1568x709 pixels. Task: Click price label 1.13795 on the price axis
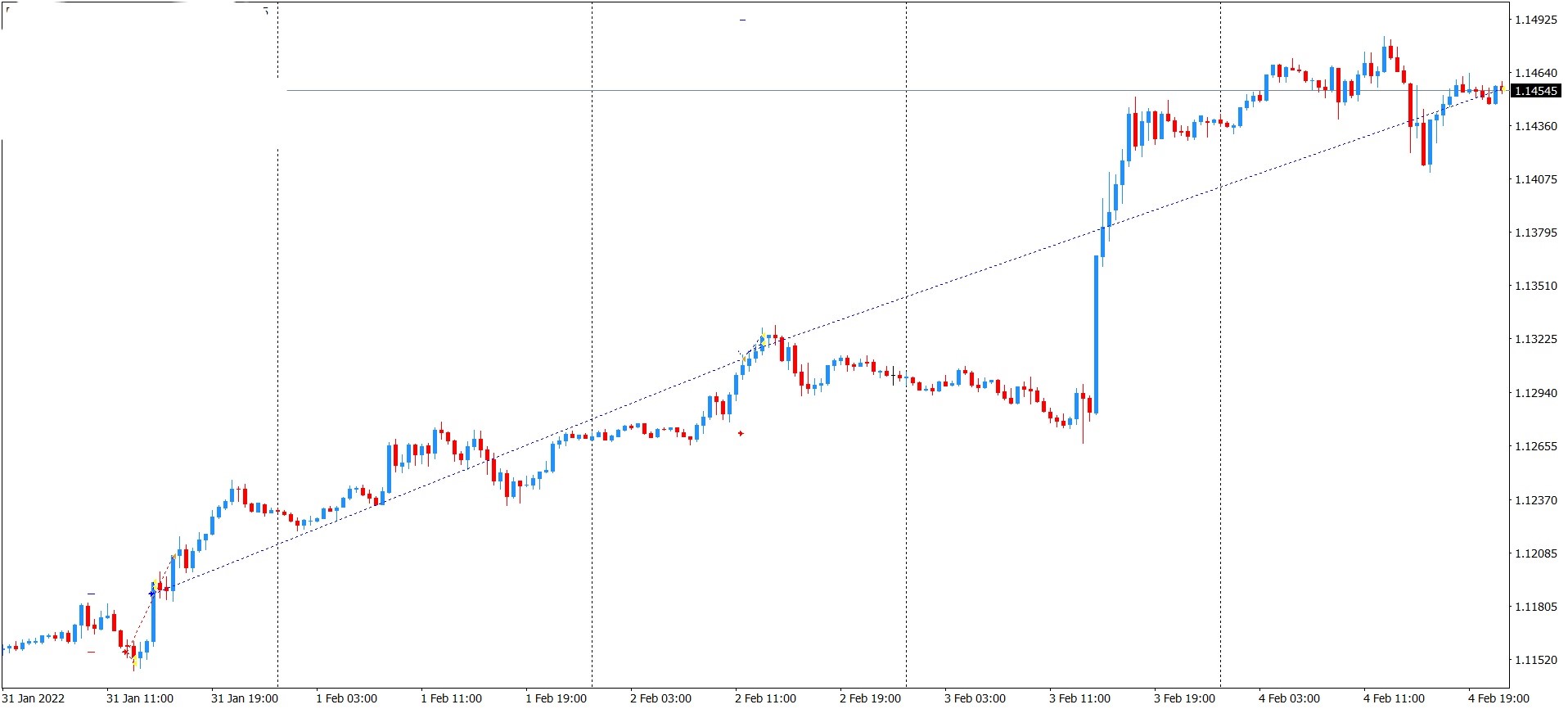(x=1536, y=233)
